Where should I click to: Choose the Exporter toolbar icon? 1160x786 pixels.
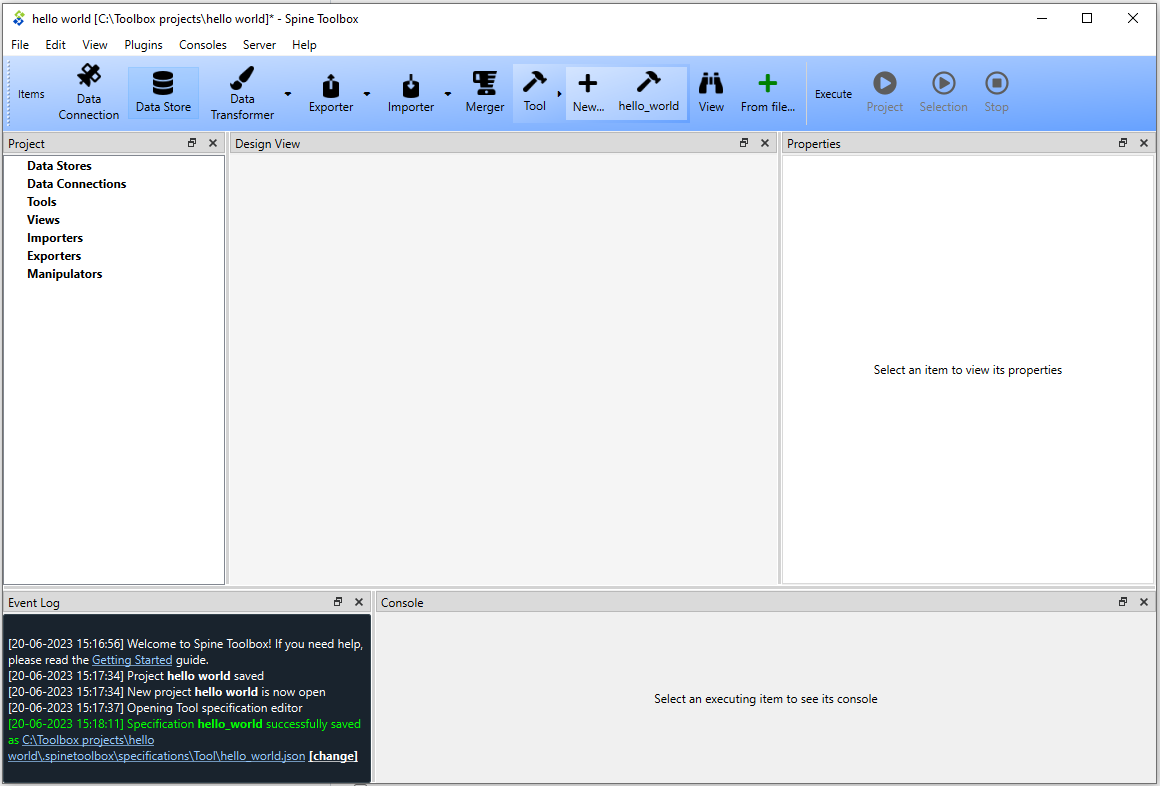tap(331, 94)
